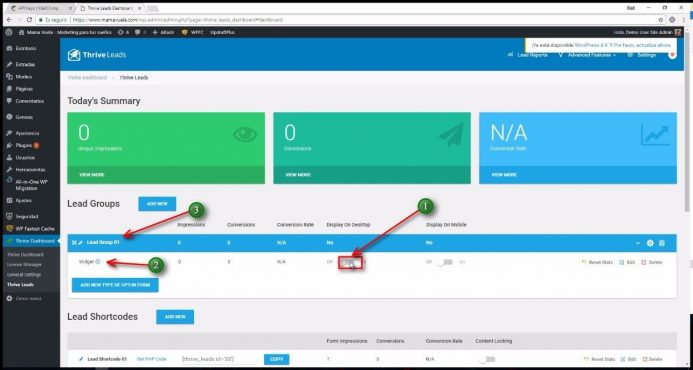Image resolution: width=693 pixels, height=370 pixels.
Task: Open Lead Group 01 settings gear
Action: point(650,243)
